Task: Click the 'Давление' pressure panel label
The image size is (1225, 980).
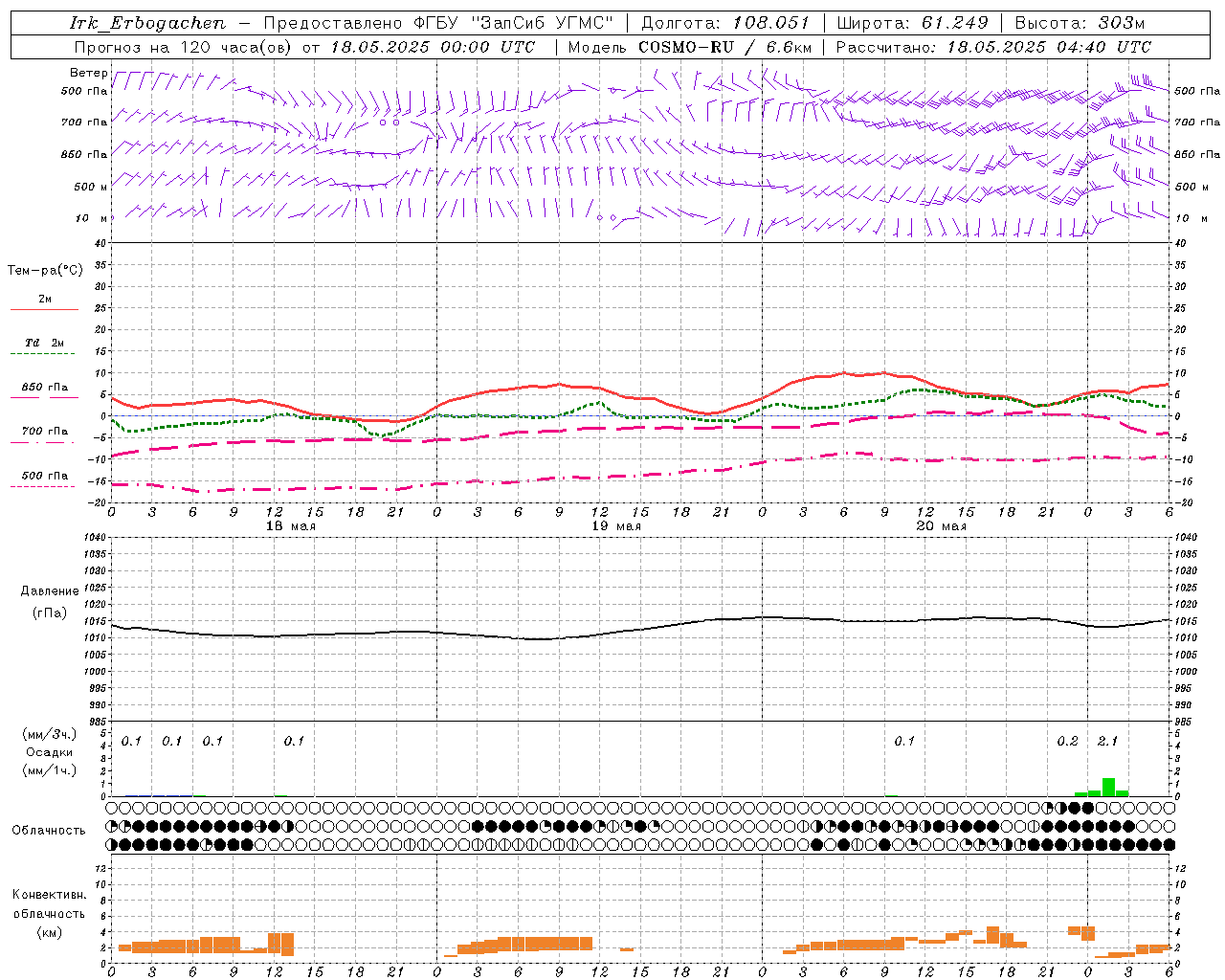Action: (x=49, y=591)
